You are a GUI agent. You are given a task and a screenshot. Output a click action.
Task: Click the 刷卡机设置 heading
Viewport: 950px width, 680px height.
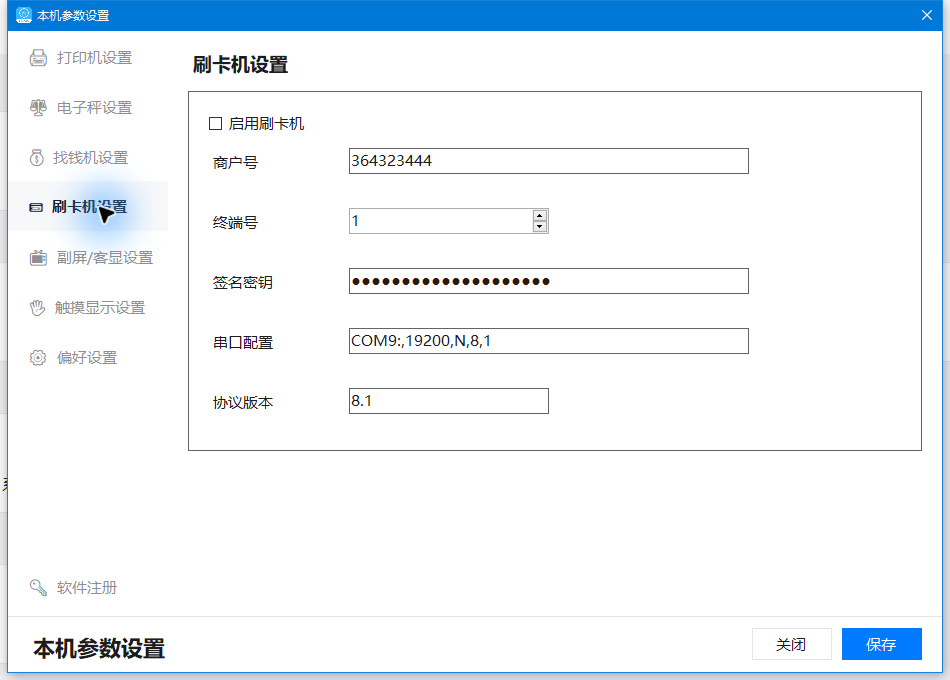click(241, 64)
